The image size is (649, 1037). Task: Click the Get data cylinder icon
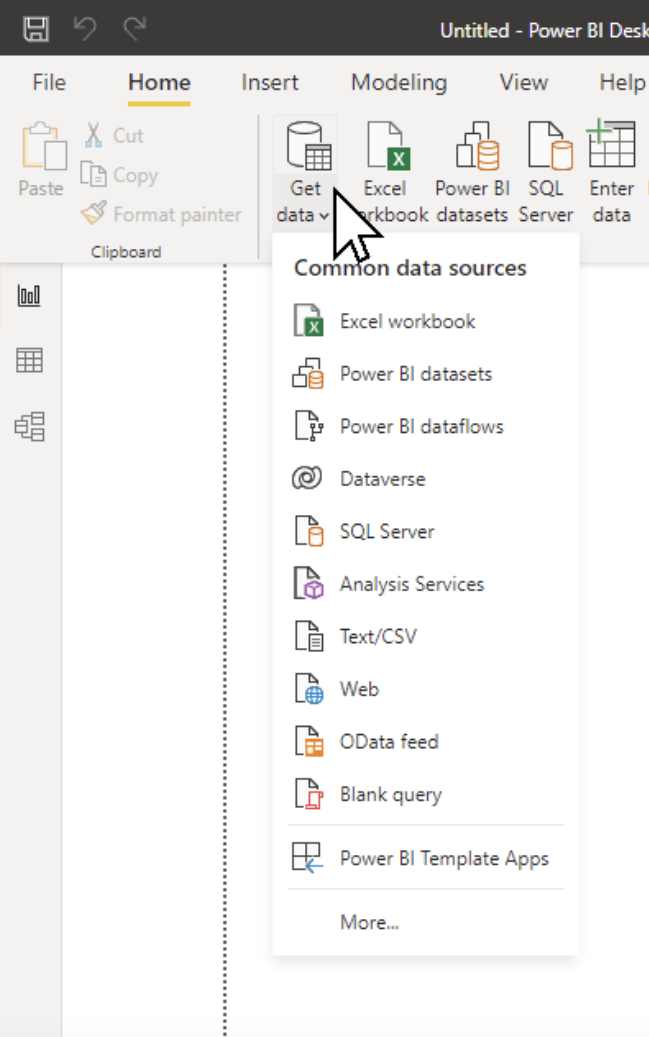pyautogui.click(x=308, y=145)
